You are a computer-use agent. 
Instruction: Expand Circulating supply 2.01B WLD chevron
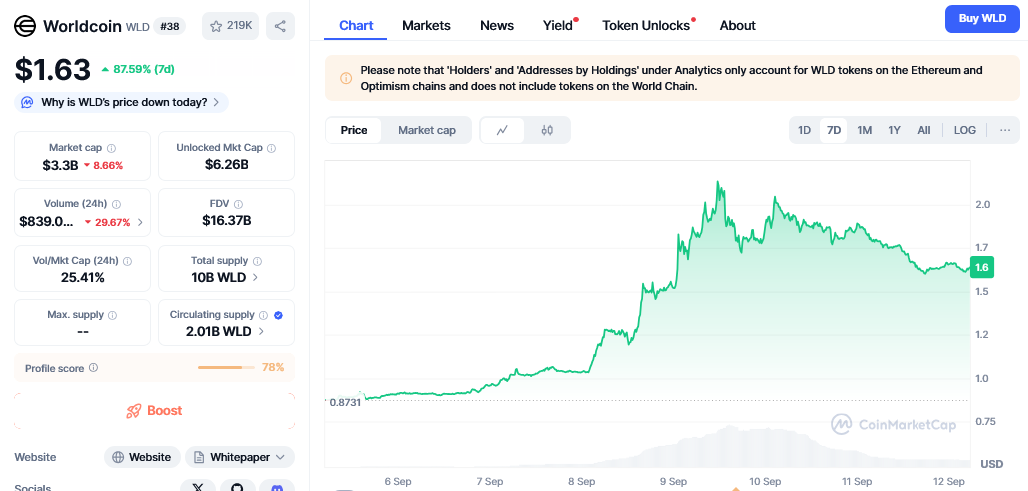(x=261, y=332)
